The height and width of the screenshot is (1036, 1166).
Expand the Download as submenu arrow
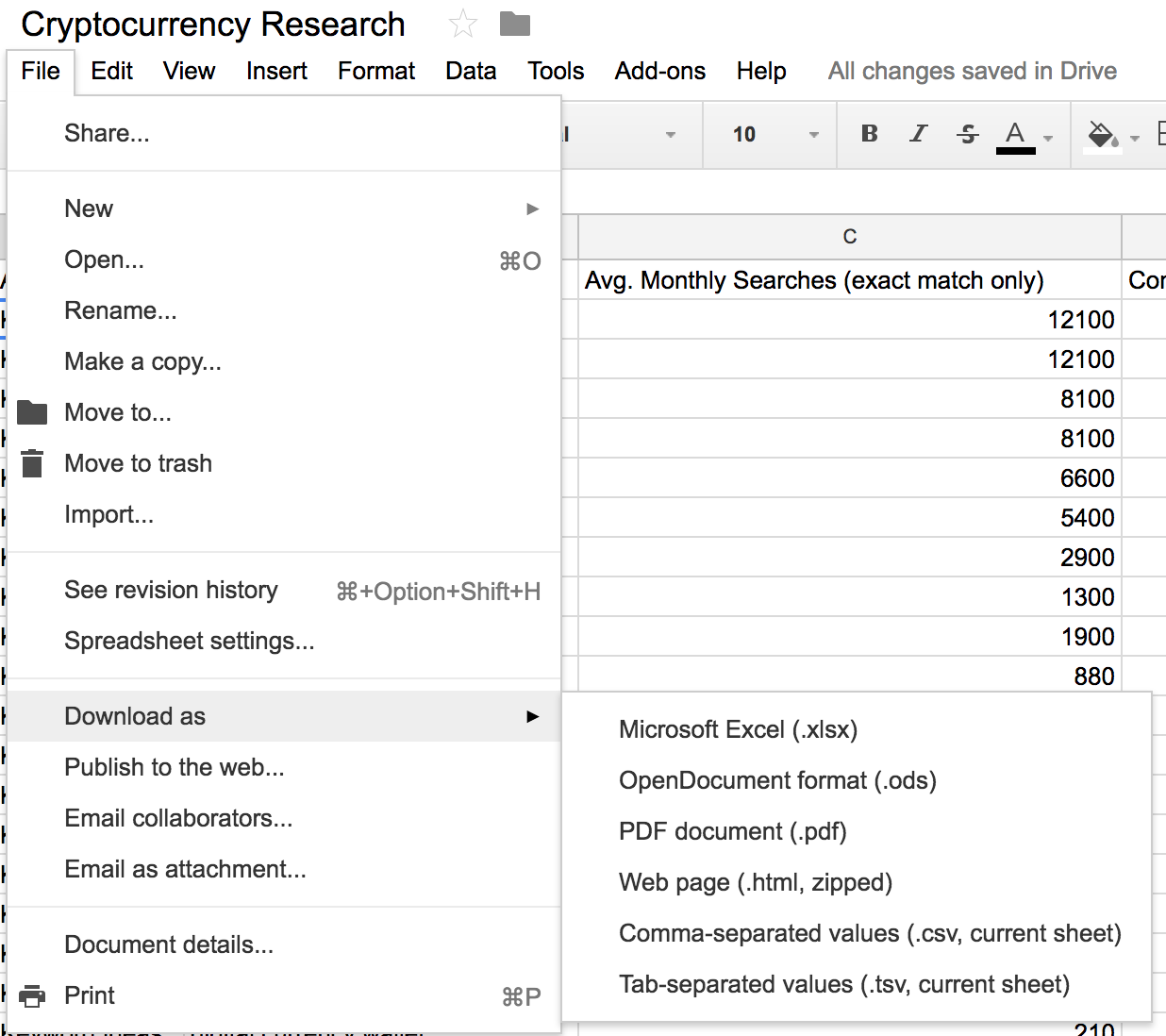[533, 716]
